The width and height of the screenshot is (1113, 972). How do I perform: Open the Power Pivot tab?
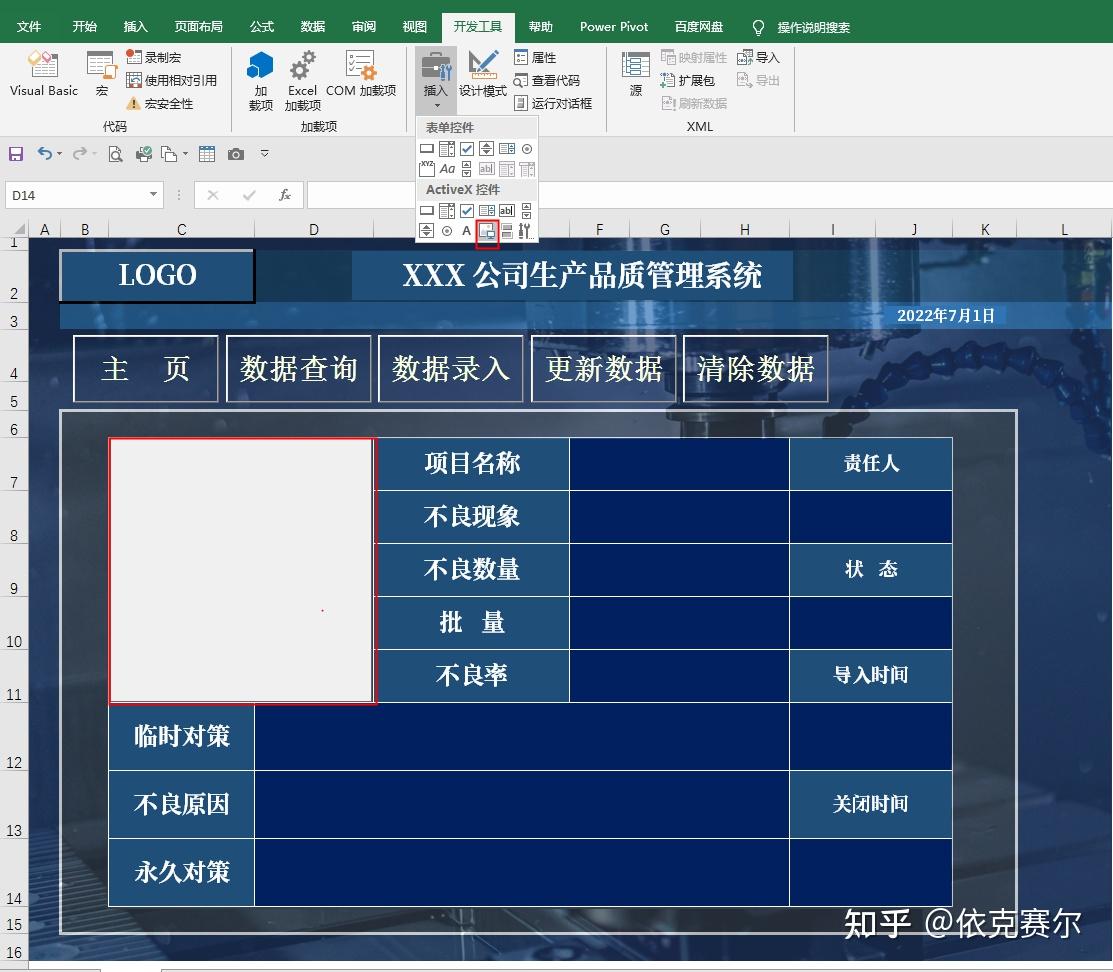[613, 26]
